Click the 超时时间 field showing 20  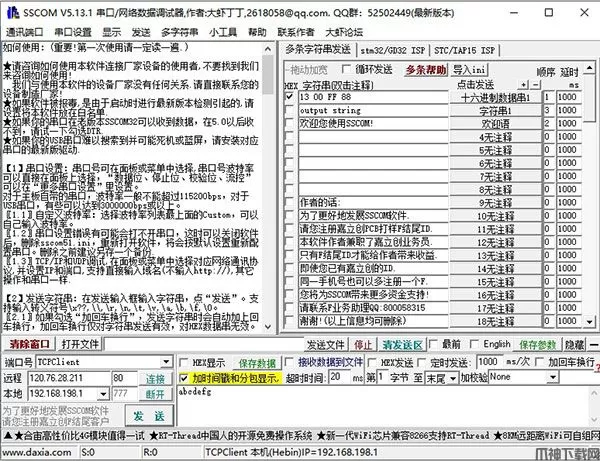pos(340,377)
